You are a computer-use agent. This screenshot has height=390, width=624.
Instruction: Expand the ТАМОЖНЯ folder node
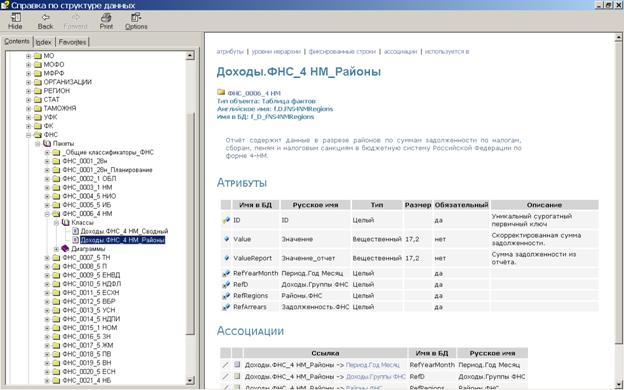point(28,108)
